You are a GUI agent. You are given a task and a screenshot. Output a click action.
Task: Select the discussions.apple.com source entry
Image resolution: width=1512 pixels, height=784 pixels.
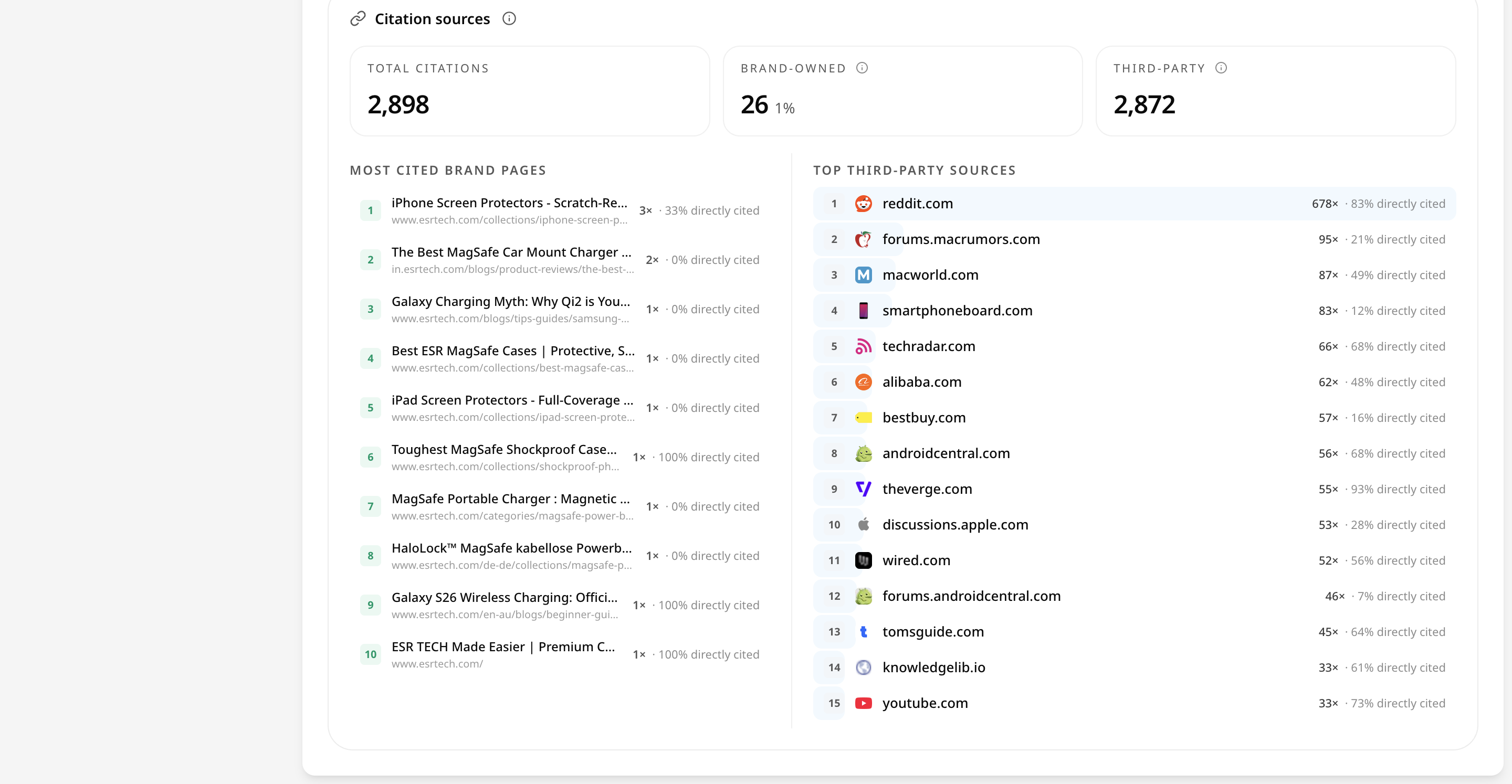coord(1134,525)
